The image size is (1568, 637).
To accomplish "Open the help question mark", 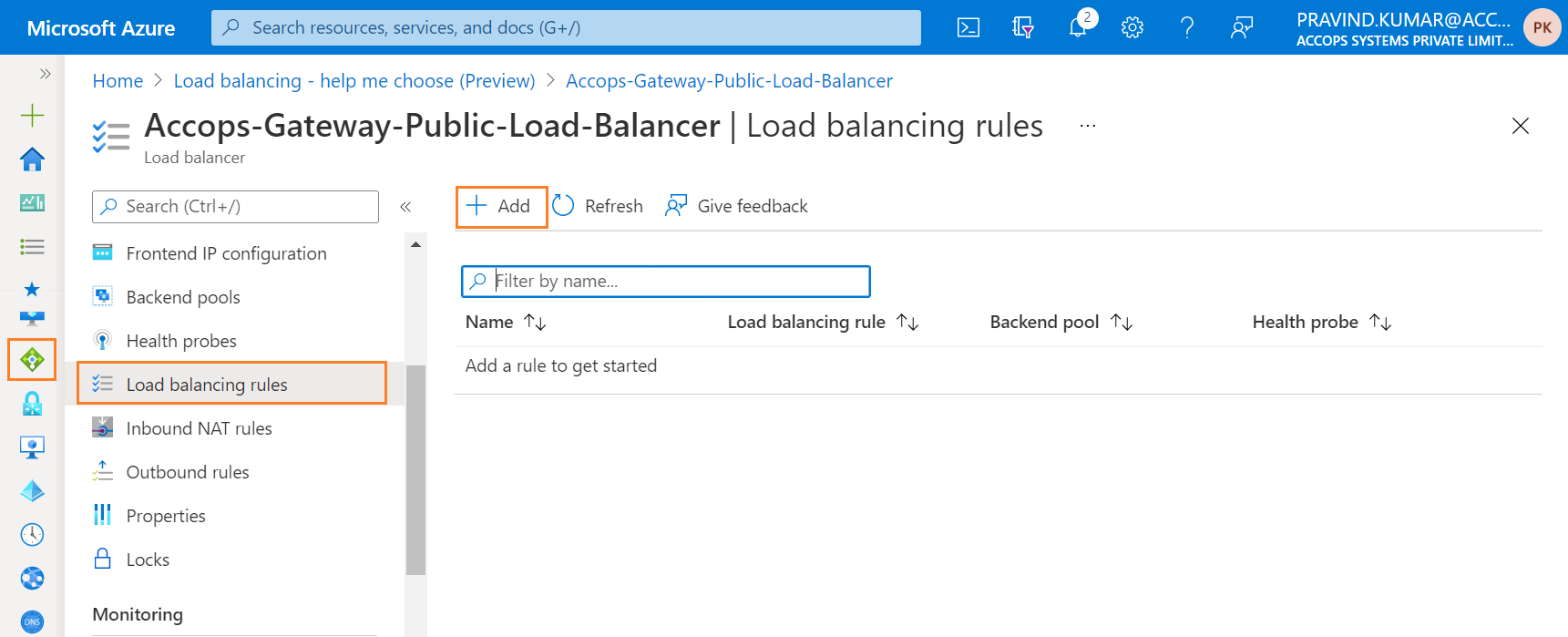I will (1187, 27).
